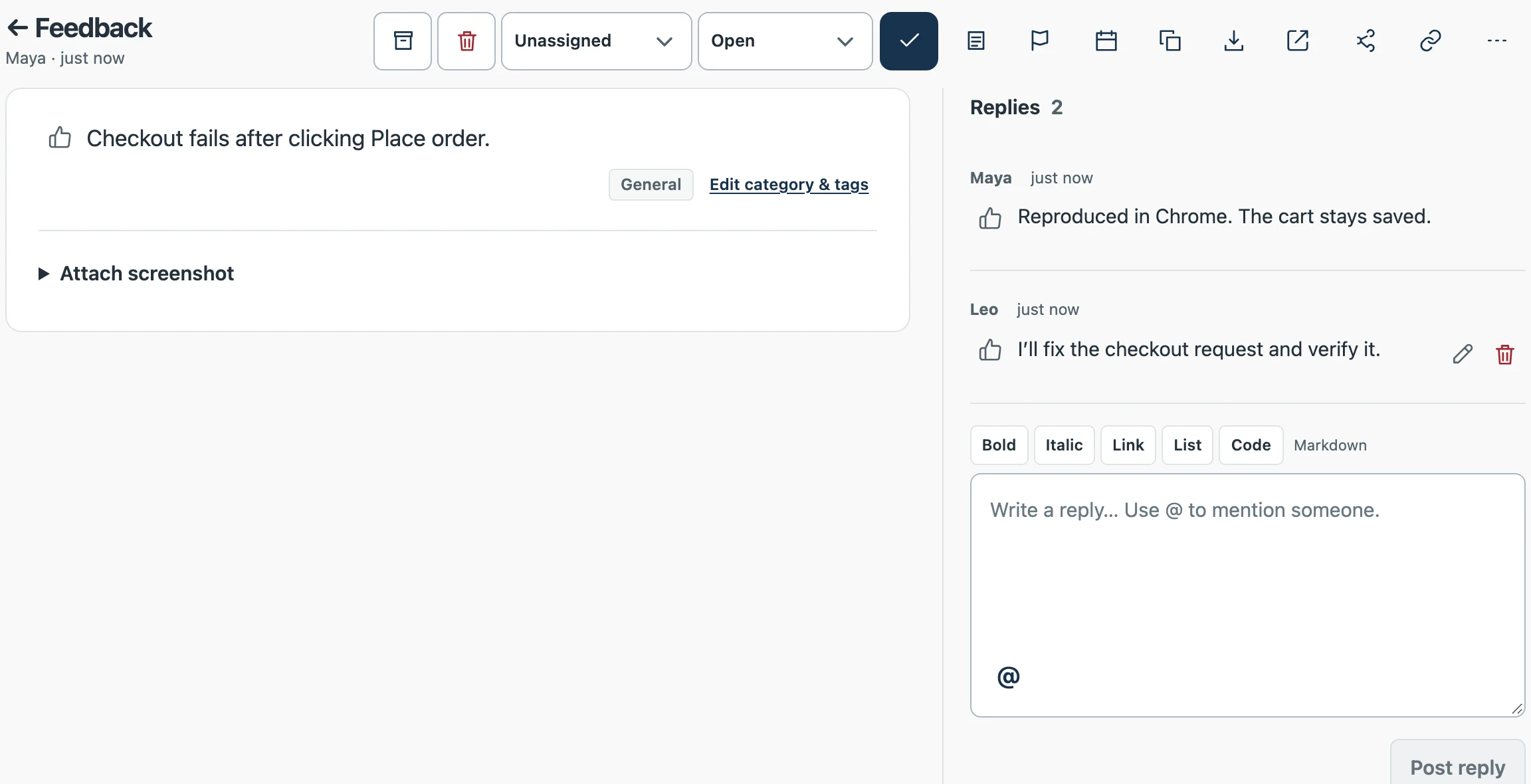Open the calendar due date icon
The height and width of the screenshot is (784, 1531).
tap(1106, 41)
